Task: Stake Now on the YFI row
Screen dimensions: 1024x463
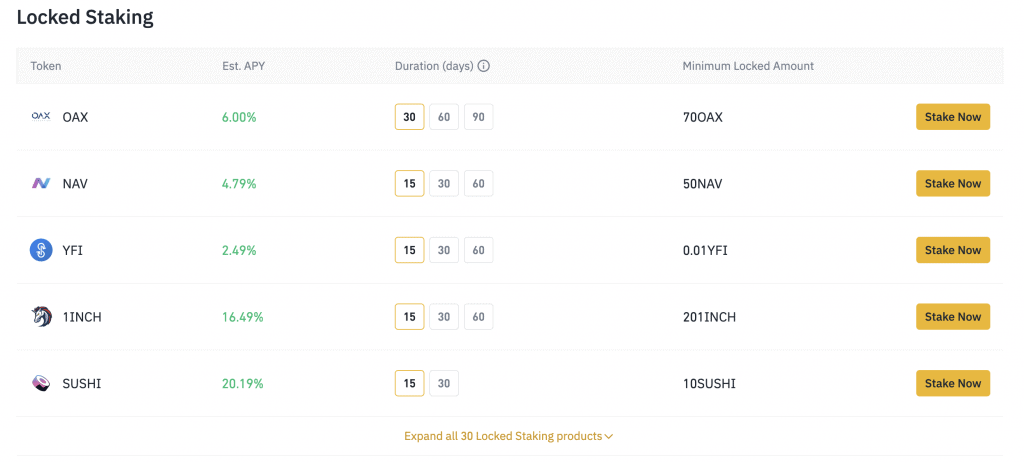Action: (x=953, y=250)
